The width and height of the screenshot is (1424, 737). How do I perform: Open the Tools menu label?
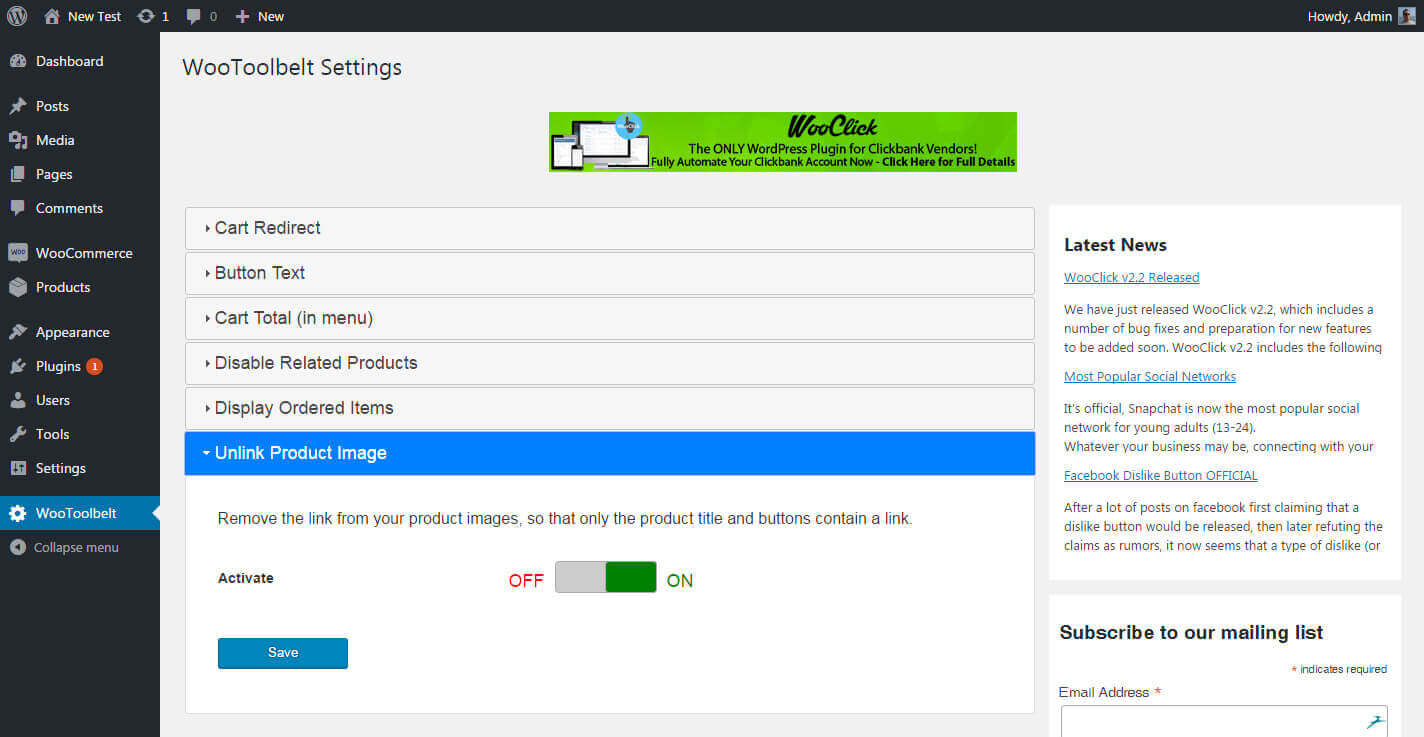click(52, 434)
